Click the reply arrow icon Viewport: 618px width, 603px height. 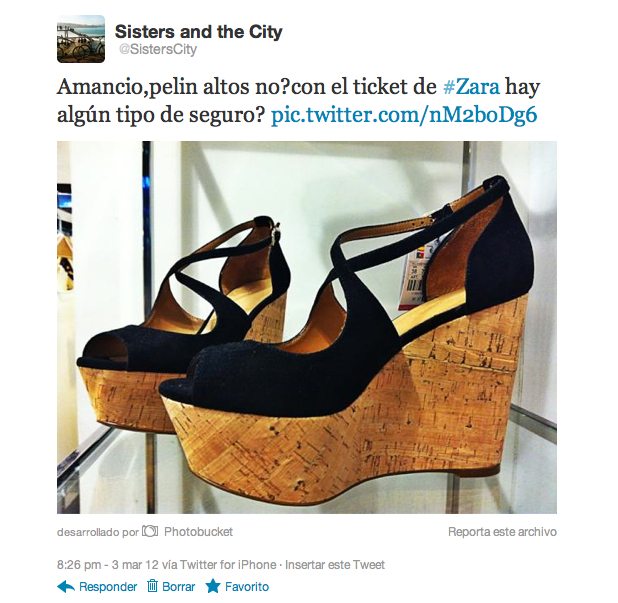[x=66, y=587]
